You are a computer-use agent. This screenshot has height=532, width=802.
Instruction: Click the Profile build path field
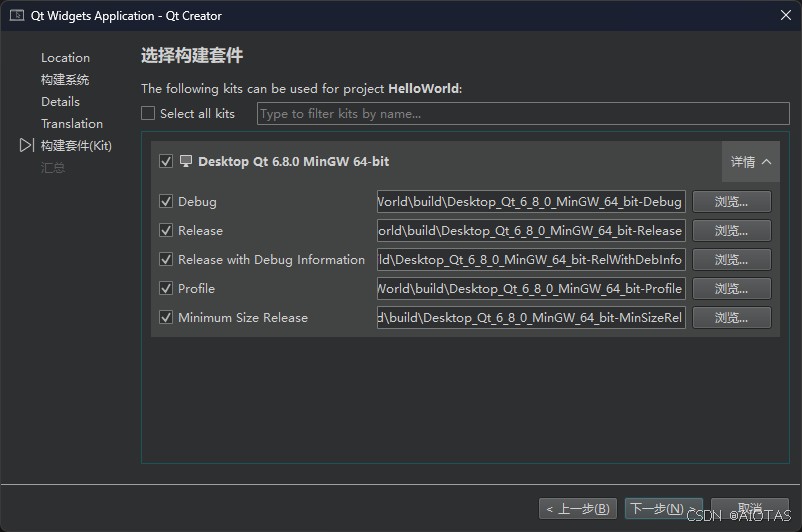point(531,289)
